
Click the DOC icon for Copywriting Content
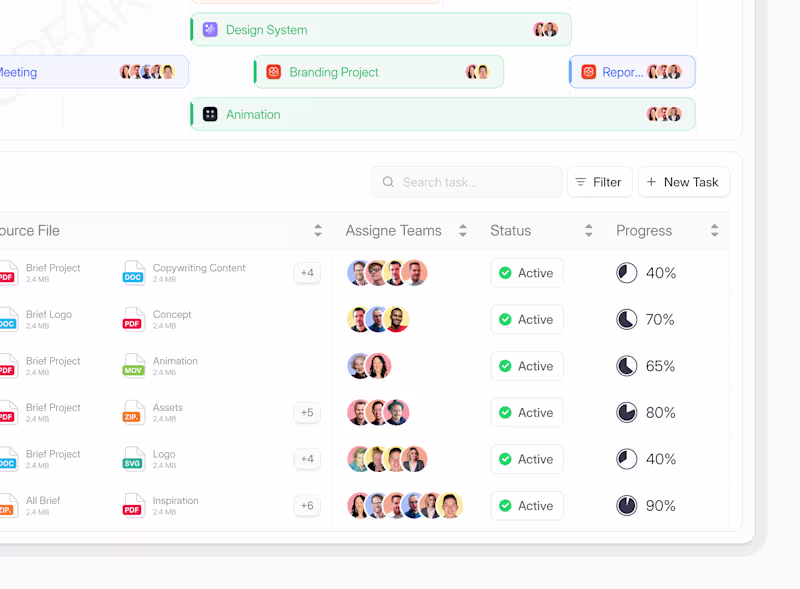point(133,272)
